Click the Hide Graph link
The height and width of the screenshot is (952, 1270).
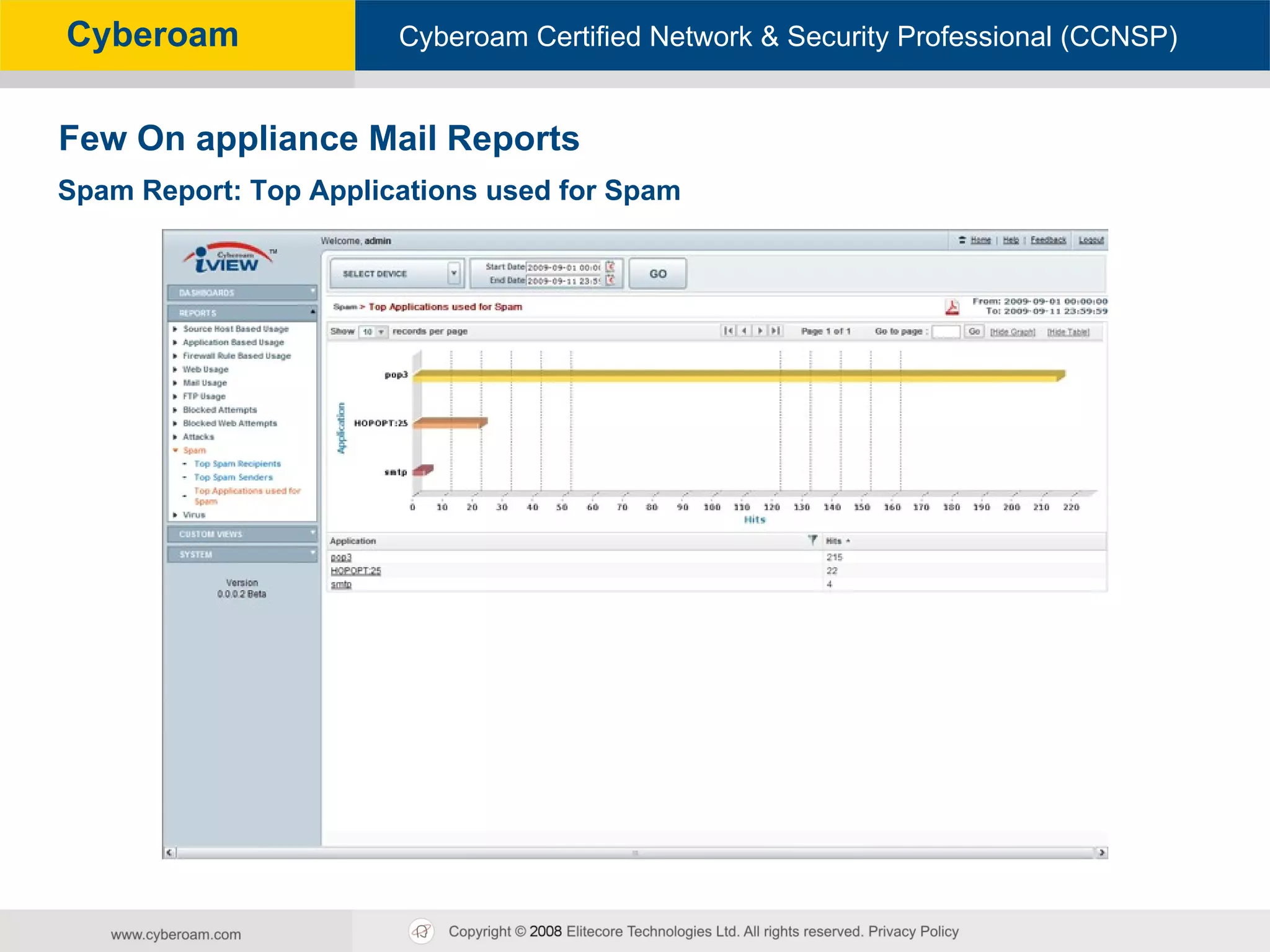tap(1013, 332)
